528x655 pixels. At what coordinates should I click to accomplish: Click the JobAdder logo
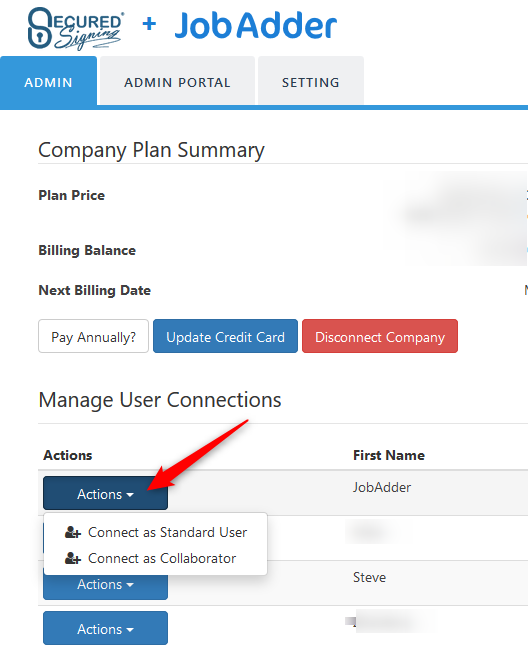point(256,25)
